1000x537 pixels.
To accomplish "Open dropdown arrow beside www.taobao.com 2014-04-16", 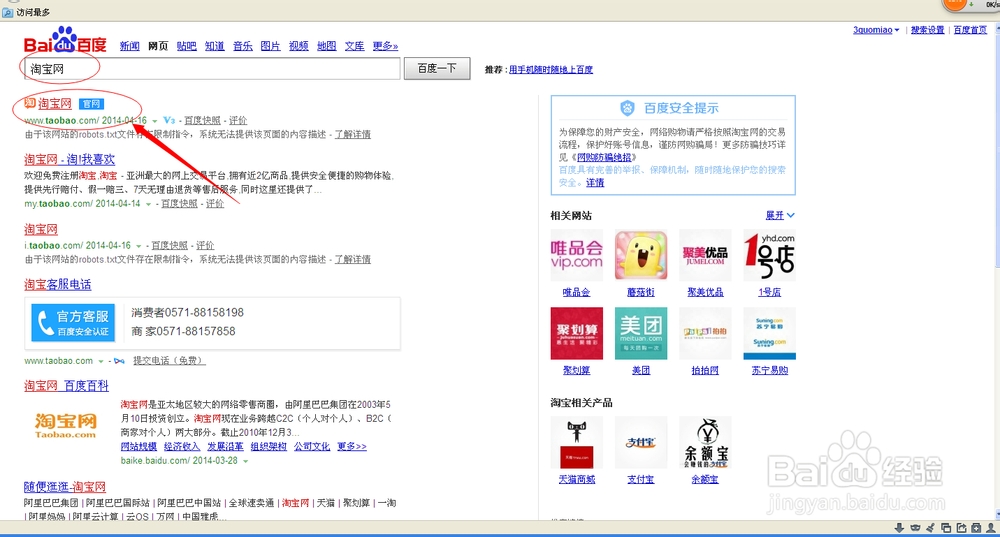I will pos(154,121).
